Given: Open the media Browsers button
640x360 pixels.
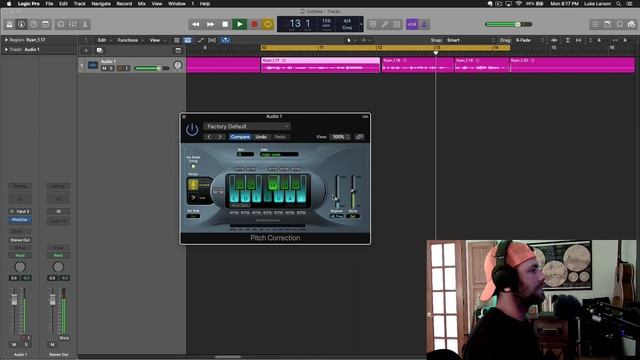Looking at the screenshot, I should 631,24.
